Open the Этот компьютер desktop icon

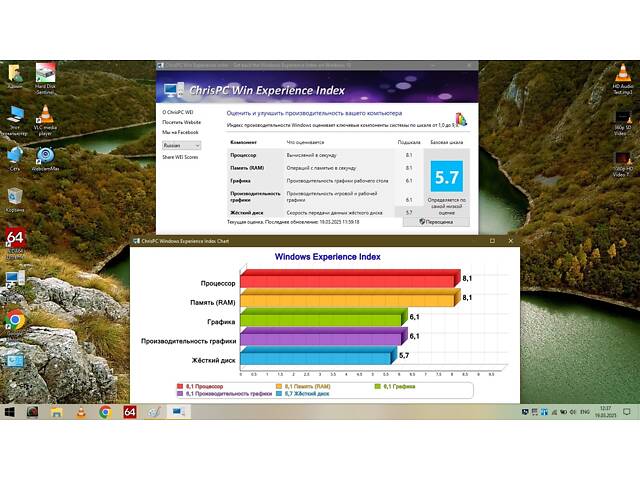click(x=15, y=120)
